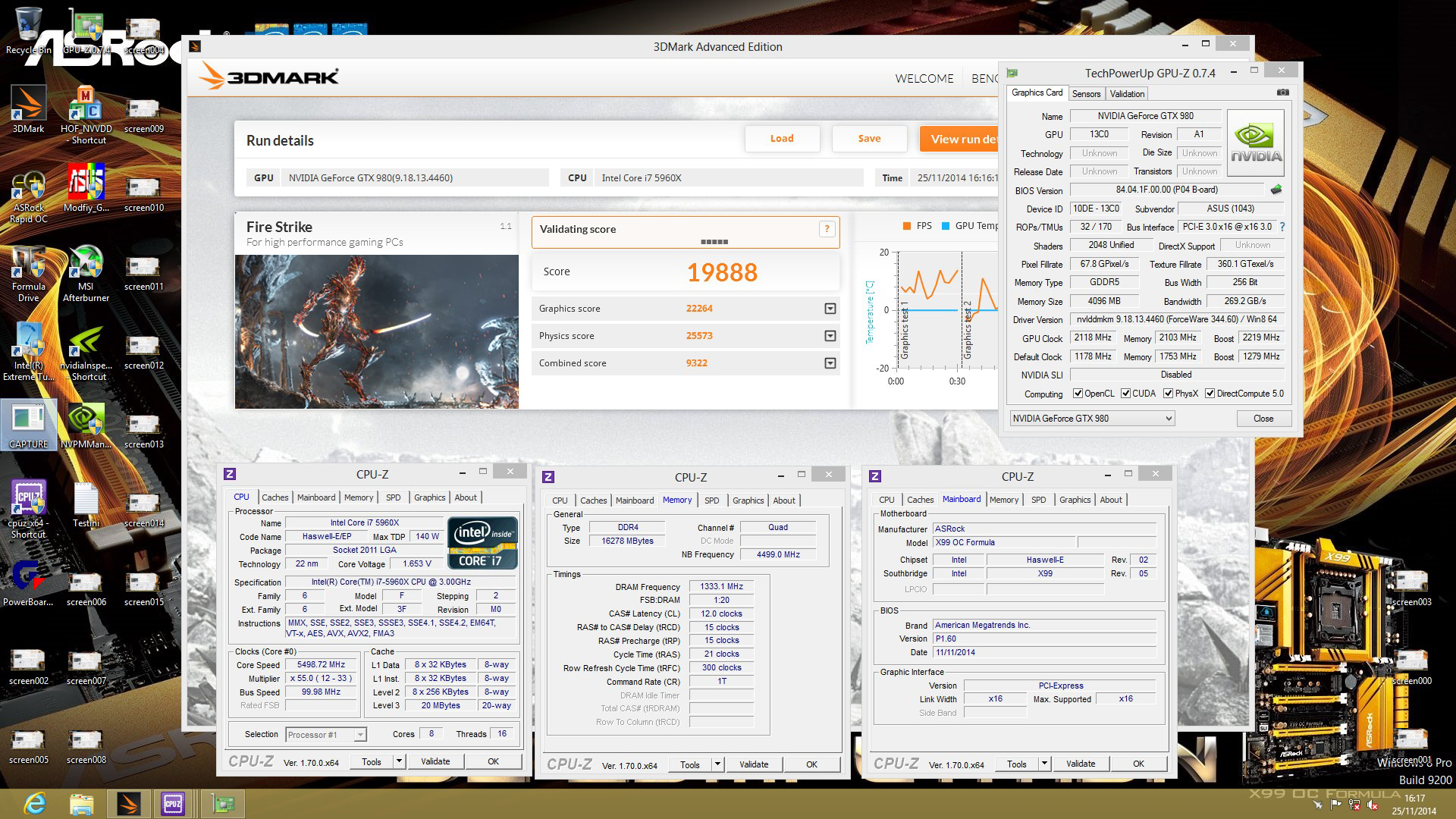The height and width of the screenshot is (819, 1456).
Task: Toggle the PhysX checkbox in GPU-Z
Action: point(1169,394)
